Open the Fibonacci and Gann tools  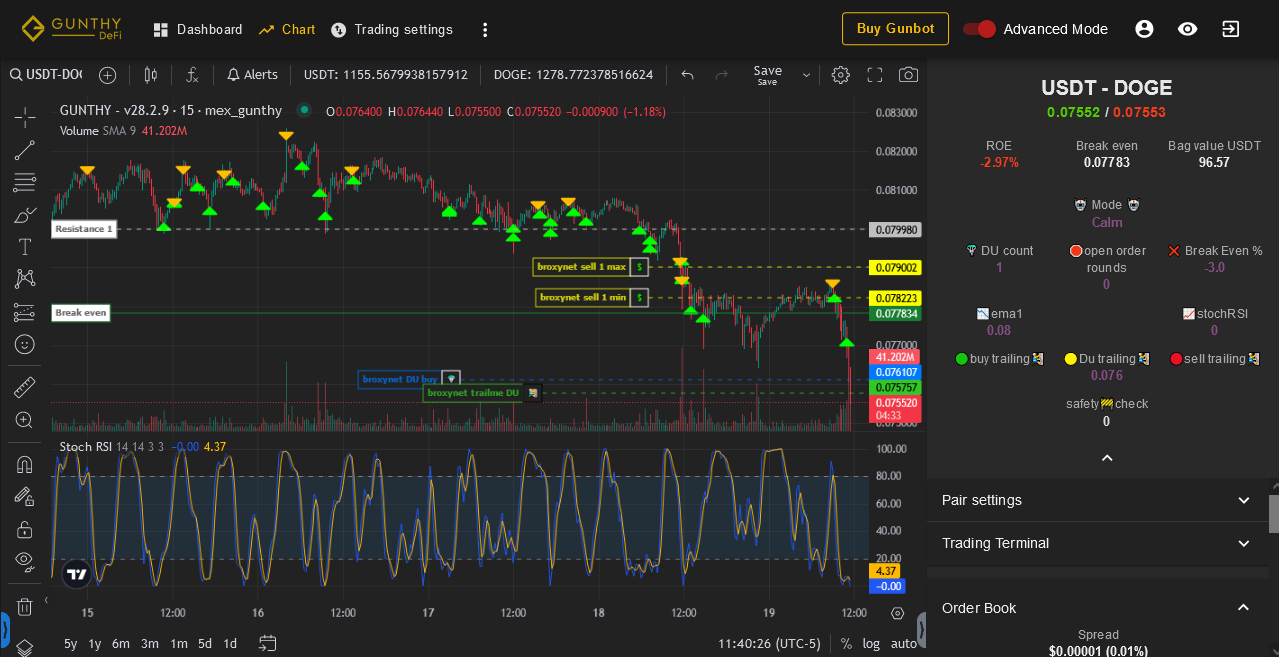pyautogui.click(x=25, y=182)
